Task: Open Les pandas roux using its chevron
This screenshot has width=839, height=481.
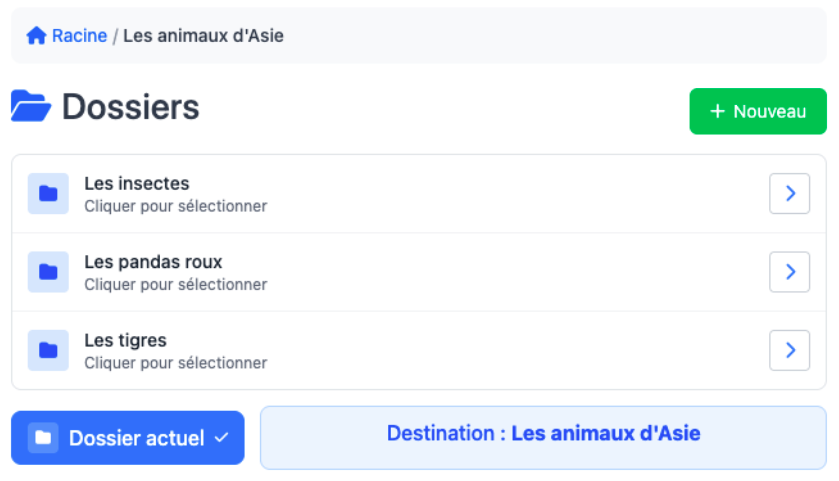Action: (x=789, y=272)
